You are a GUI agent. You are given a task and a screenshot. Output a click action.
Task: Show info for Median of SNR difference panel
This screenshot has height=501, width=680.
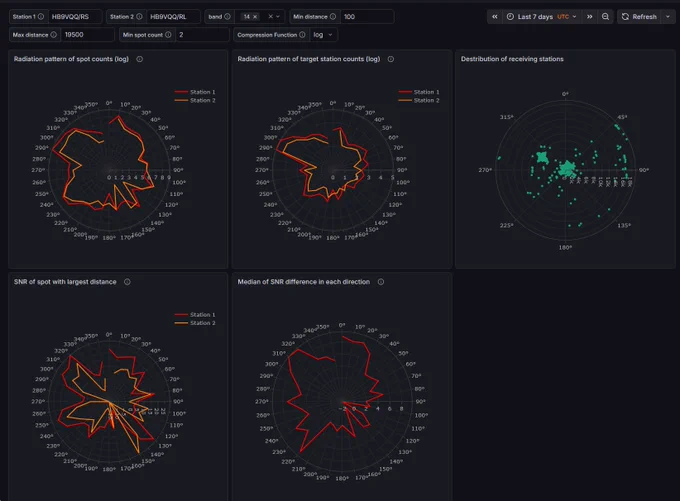[381, 282]
